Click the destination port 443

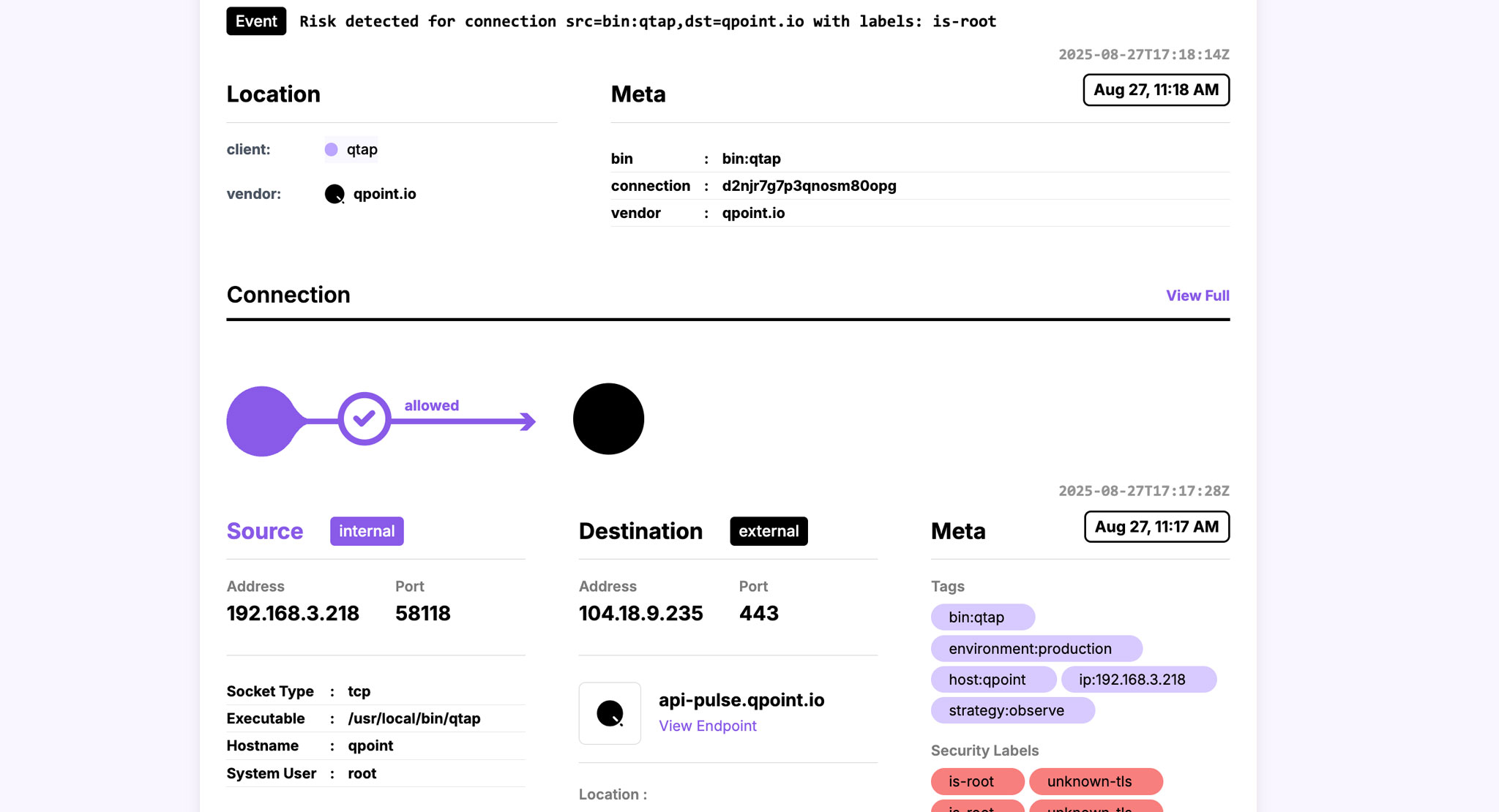(x=759, y=613)
